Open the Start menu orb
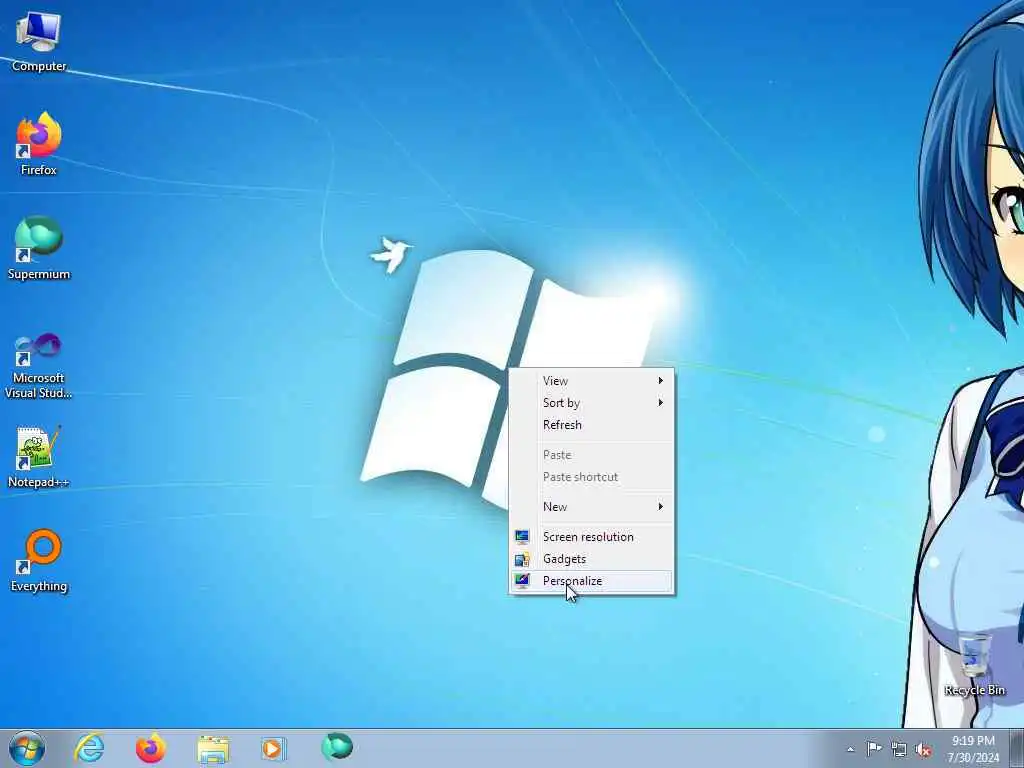 27,748
